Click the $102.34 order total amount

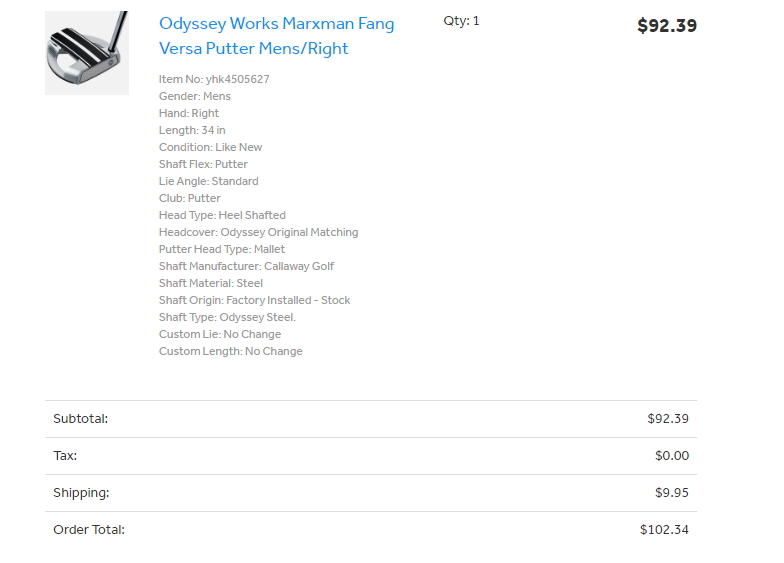[664, 530]
